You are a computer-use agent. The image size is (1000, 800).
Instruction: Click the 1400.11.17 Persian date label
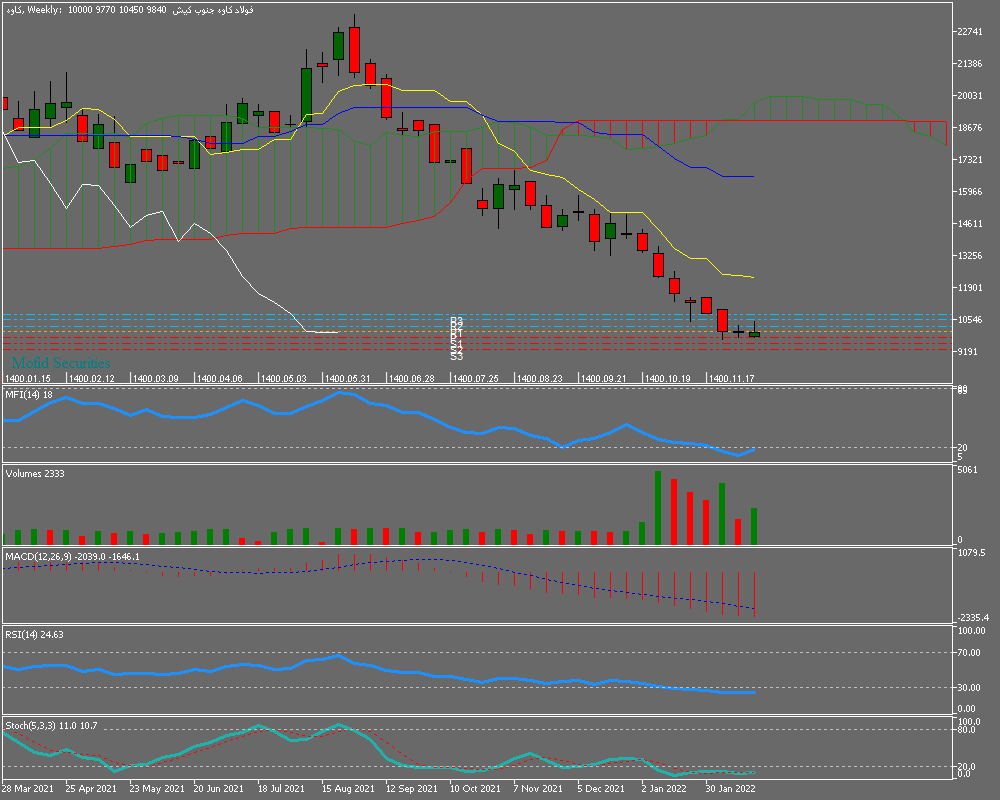click(x=730, y=379)
